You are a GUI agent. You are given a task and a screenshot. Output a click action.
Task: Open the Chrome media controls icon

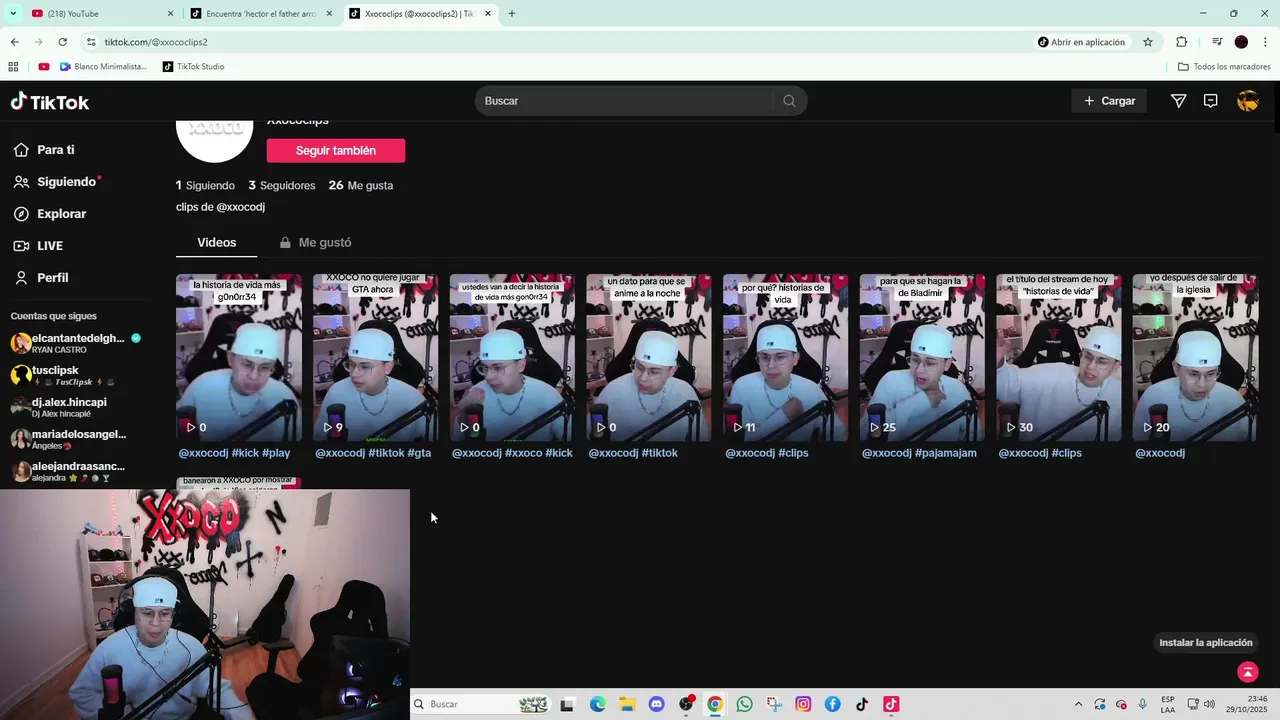coord(1217,42)
